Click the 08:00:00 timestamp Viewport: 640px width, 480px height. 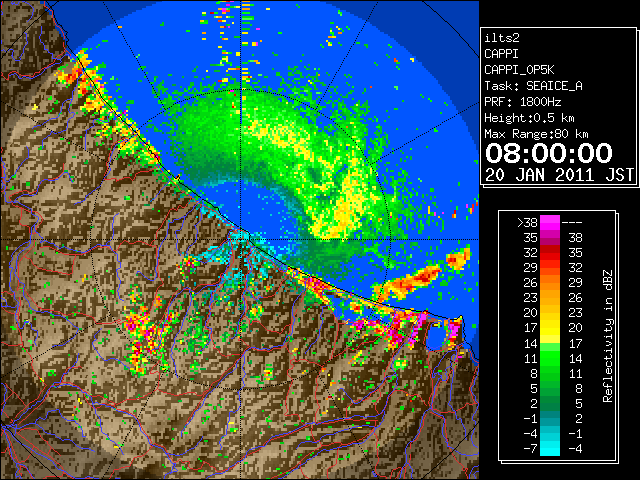pos(549,153)
